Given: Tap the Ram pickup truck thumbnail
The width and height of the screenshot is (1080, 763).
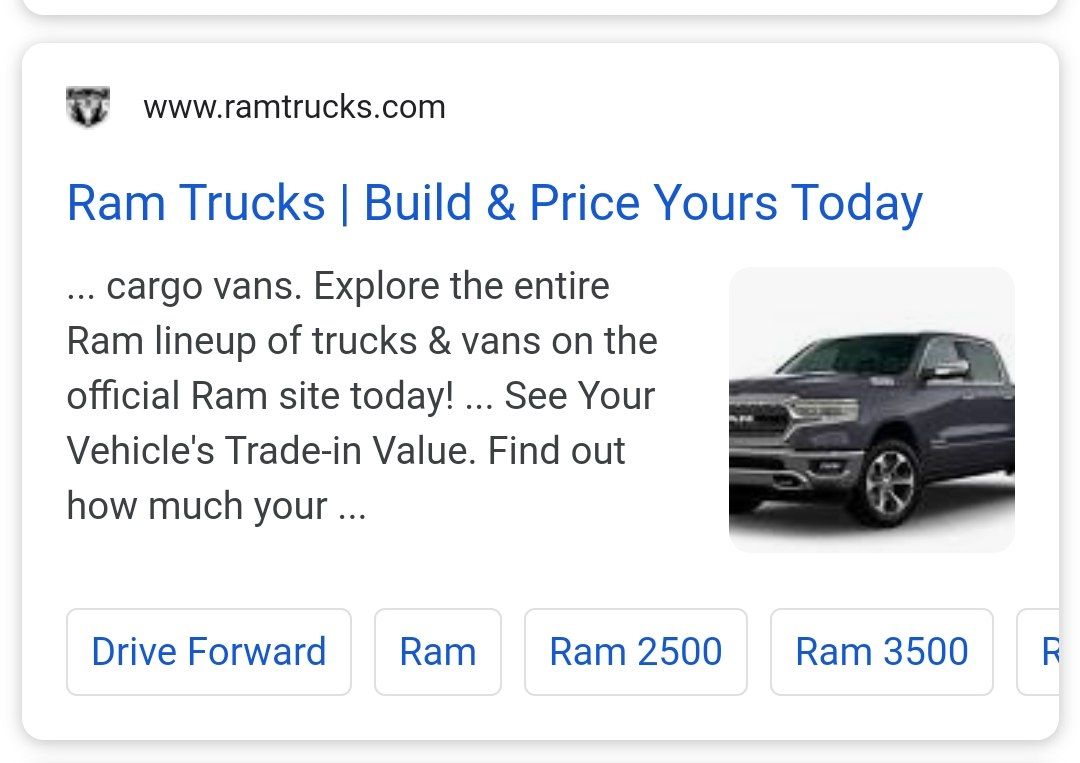Looking at the screenshot, I should click(x=871, y=410).
